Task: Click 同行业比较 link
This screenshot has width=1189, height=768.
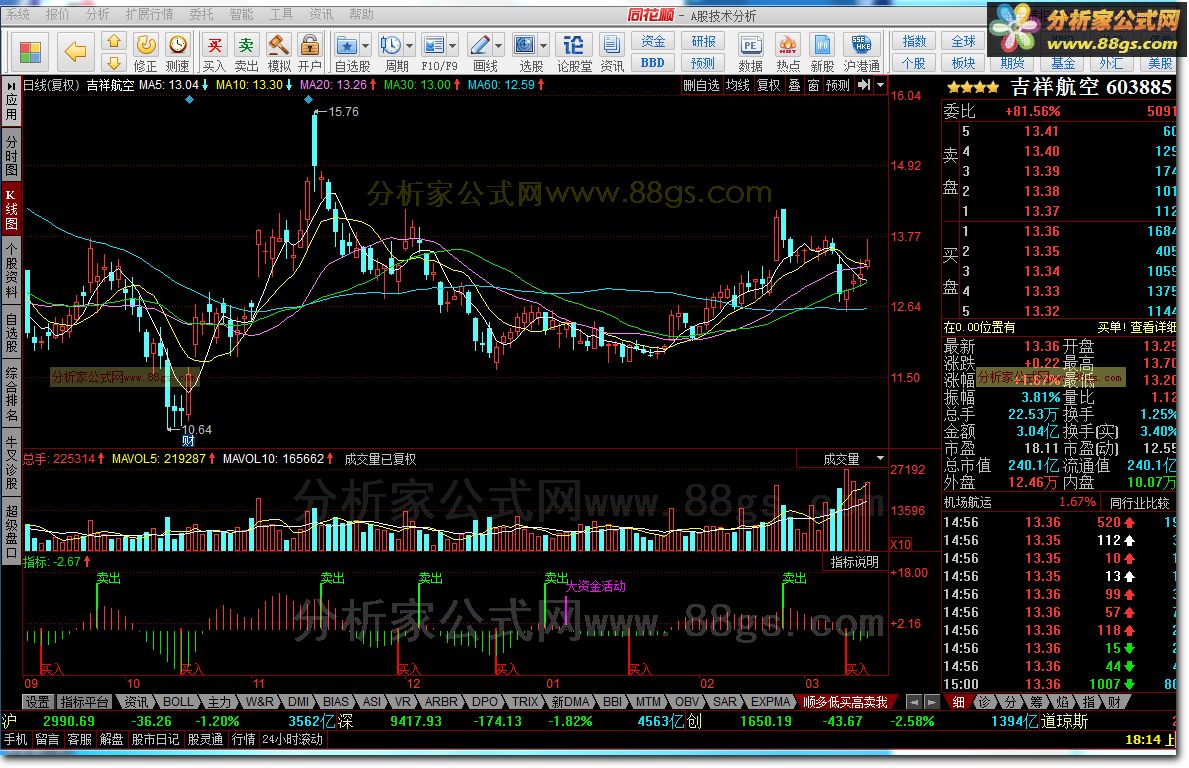Action: [1140, 502]
